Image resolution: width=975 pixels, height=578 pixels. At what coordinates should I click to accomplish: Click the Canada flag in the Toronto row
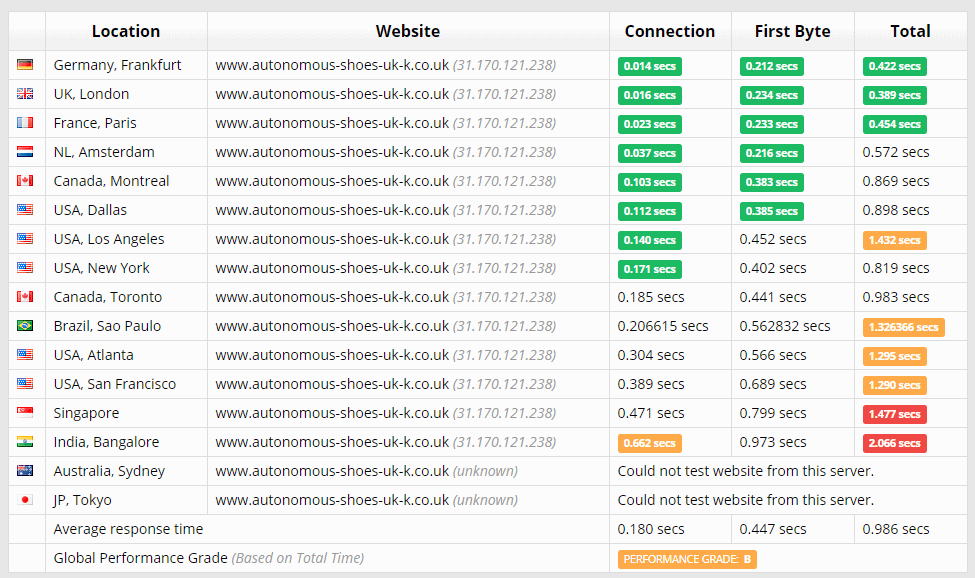click(25, 296)
